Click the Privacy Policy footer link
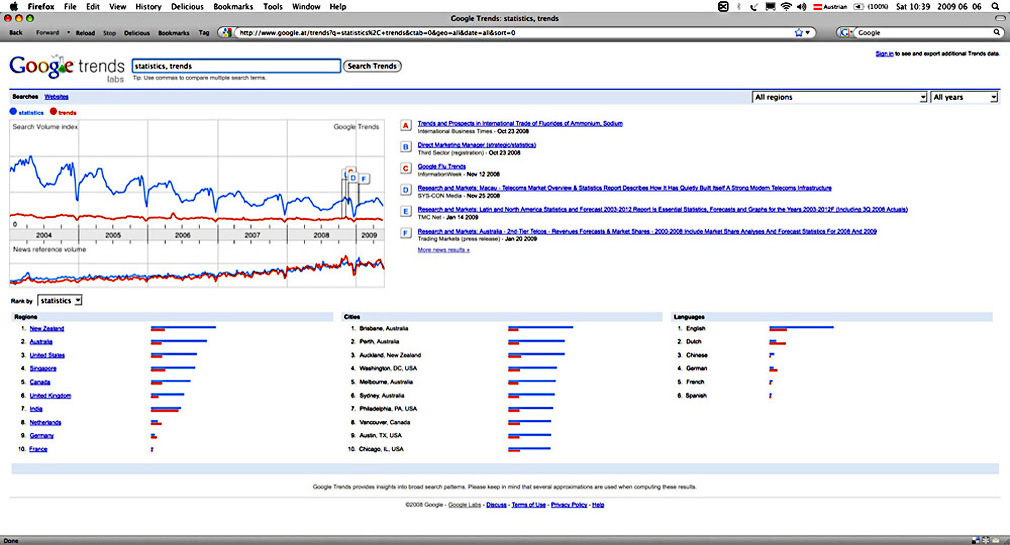This screenshot has width=1010, height=545. click(569, 505)
